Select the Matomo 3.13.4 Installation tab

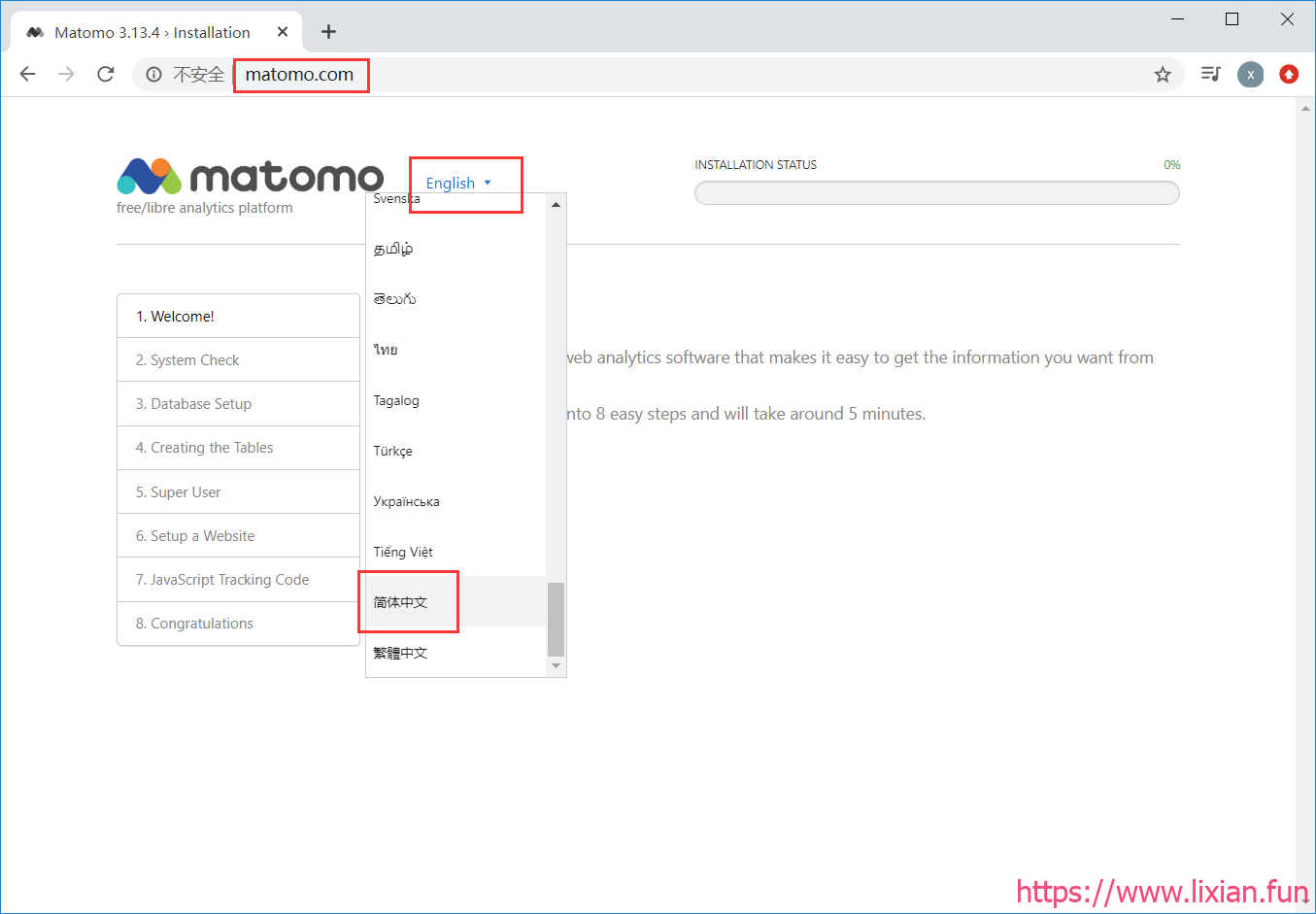pyautogui.click(x=156, y=32)
